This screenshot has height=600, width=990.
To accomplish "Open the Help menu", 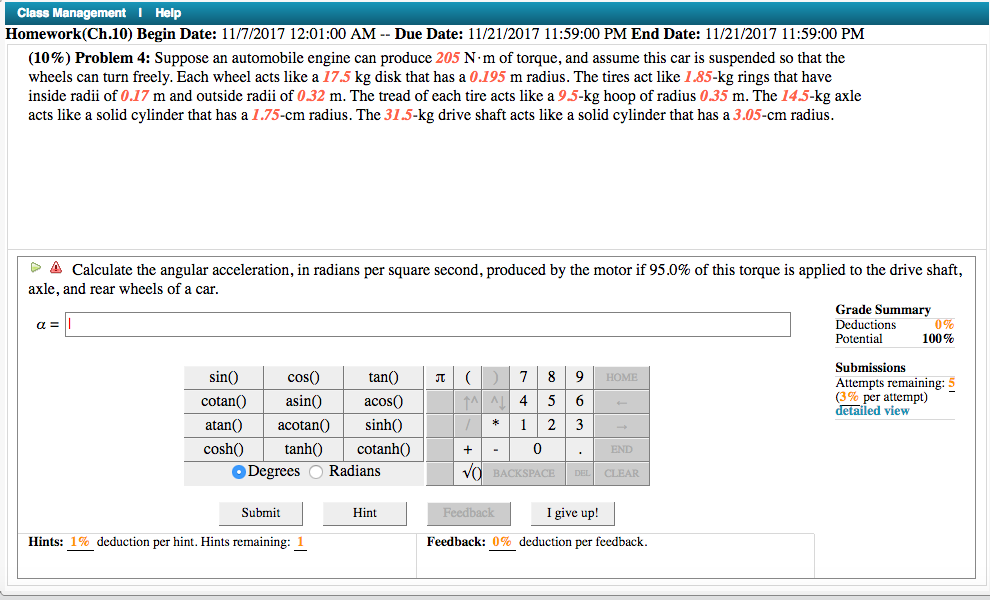I will pos(167,12).
